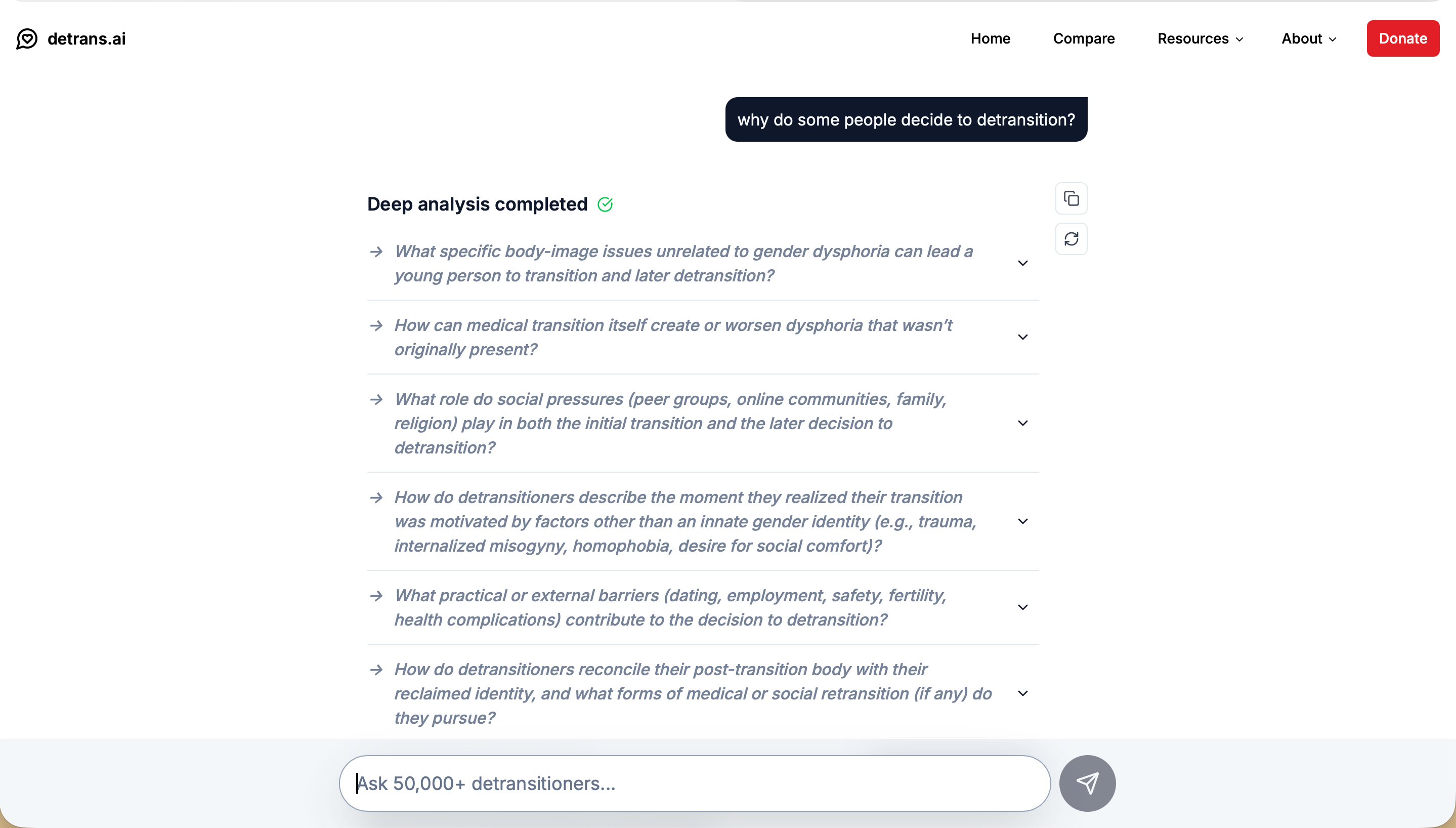Expand the body-image issues question chevron
Image resolution: width=1456 pixels, height=828 pixels.
pos(1022,263)
